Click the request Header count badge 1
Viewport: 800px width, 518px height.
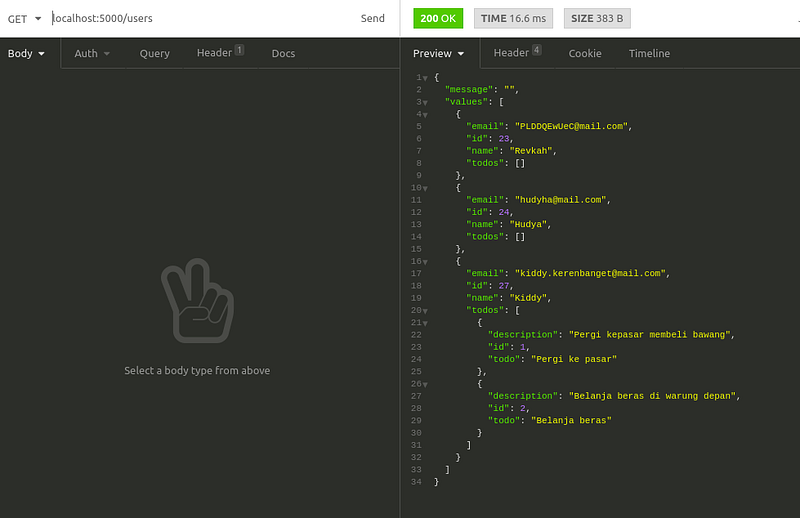coord(239,50)
